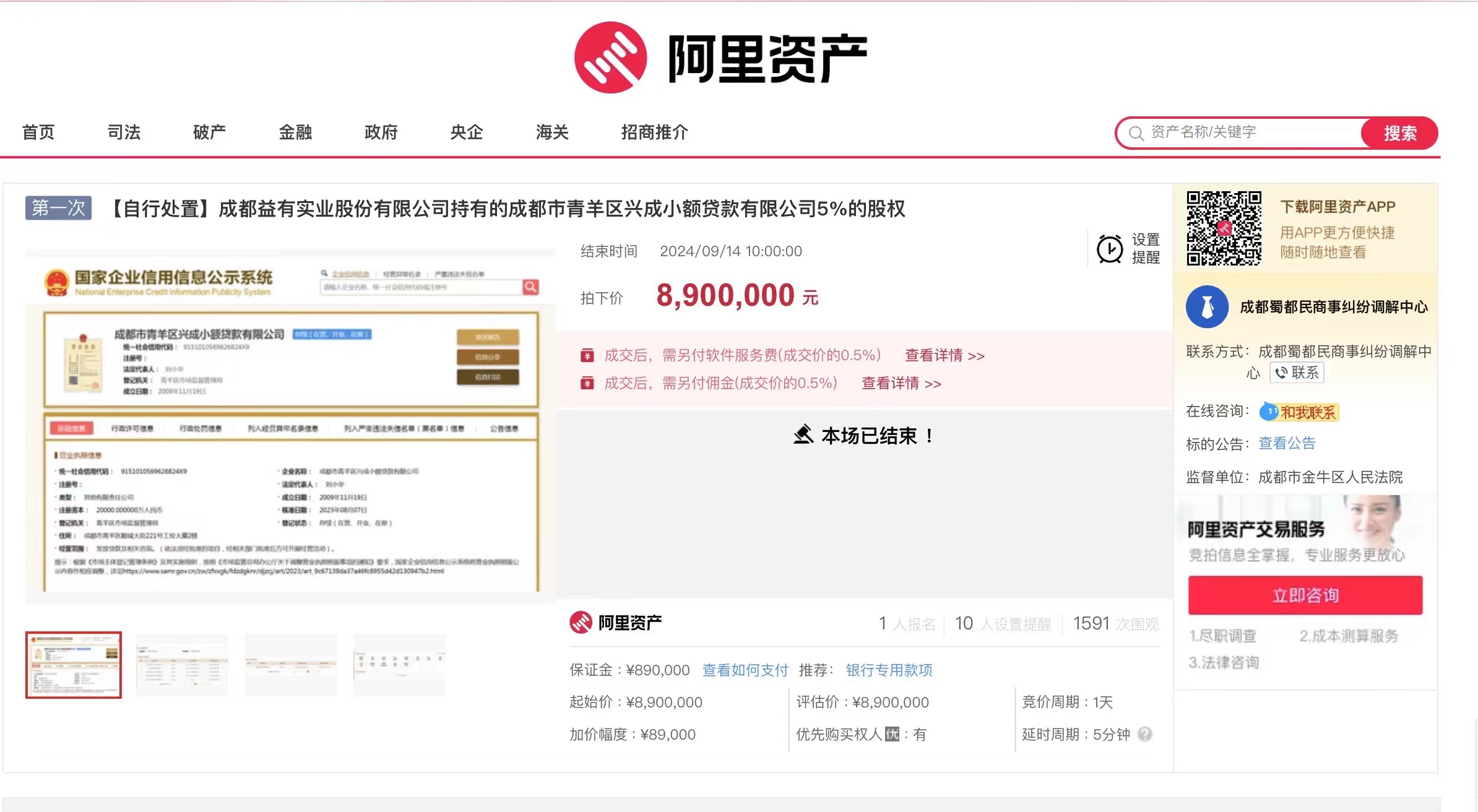The height and width of the screenshot is (812, 1478).
Task: Click the red 立即咨询 button
Action: click(1305, 595)
